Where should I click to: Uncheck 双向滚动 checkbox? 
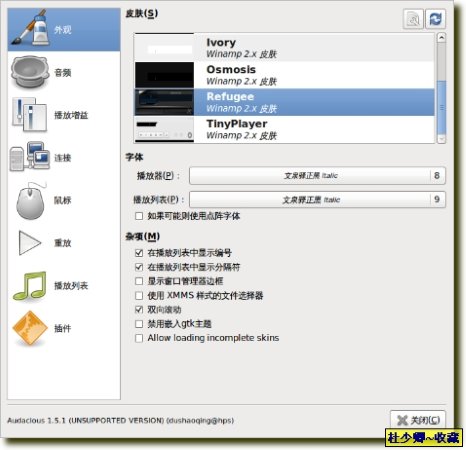(x=139, y=310)
